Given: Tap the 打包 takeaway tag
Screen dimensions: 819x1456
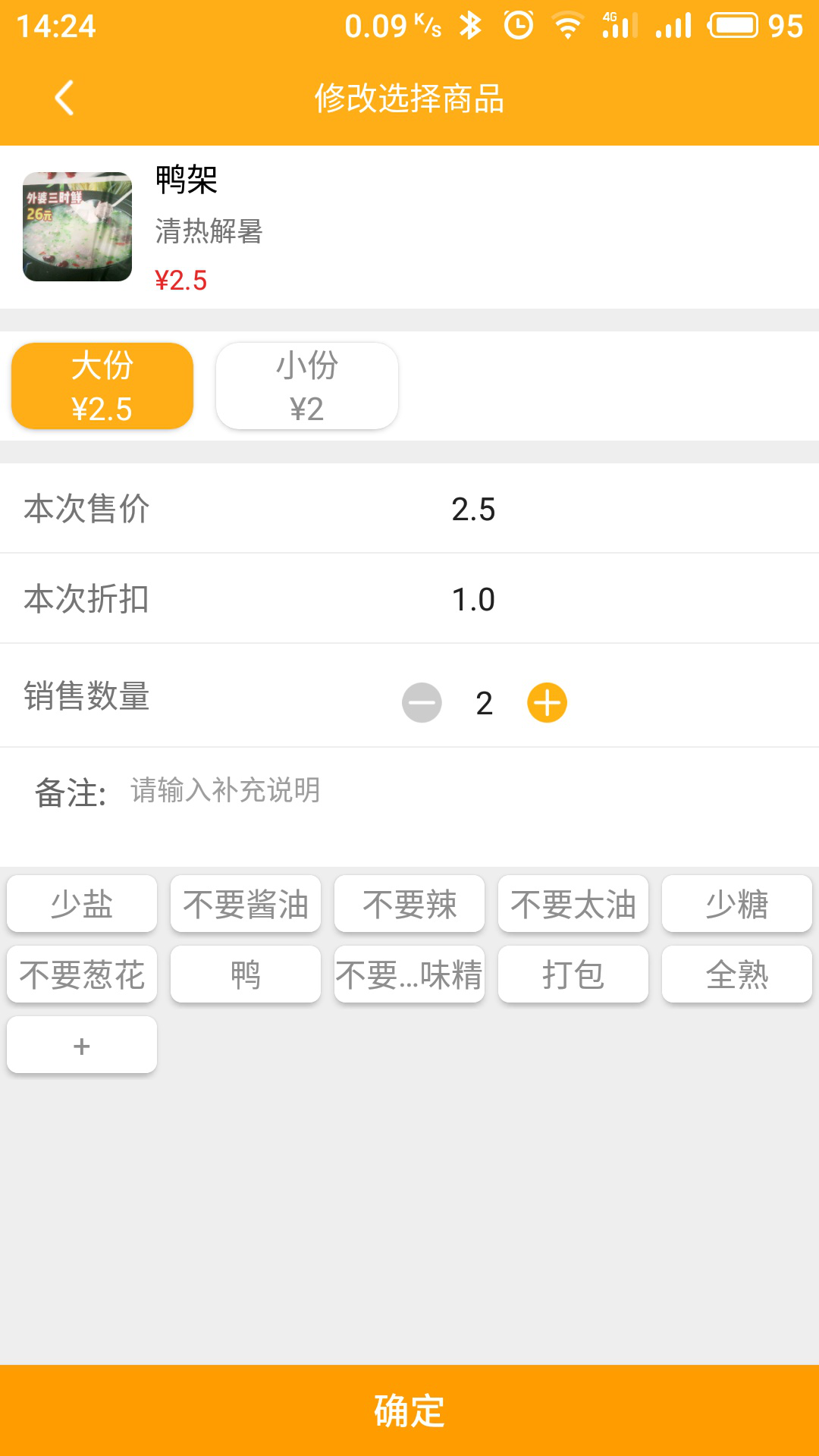Looking at the screenshot, I should 573,974.
